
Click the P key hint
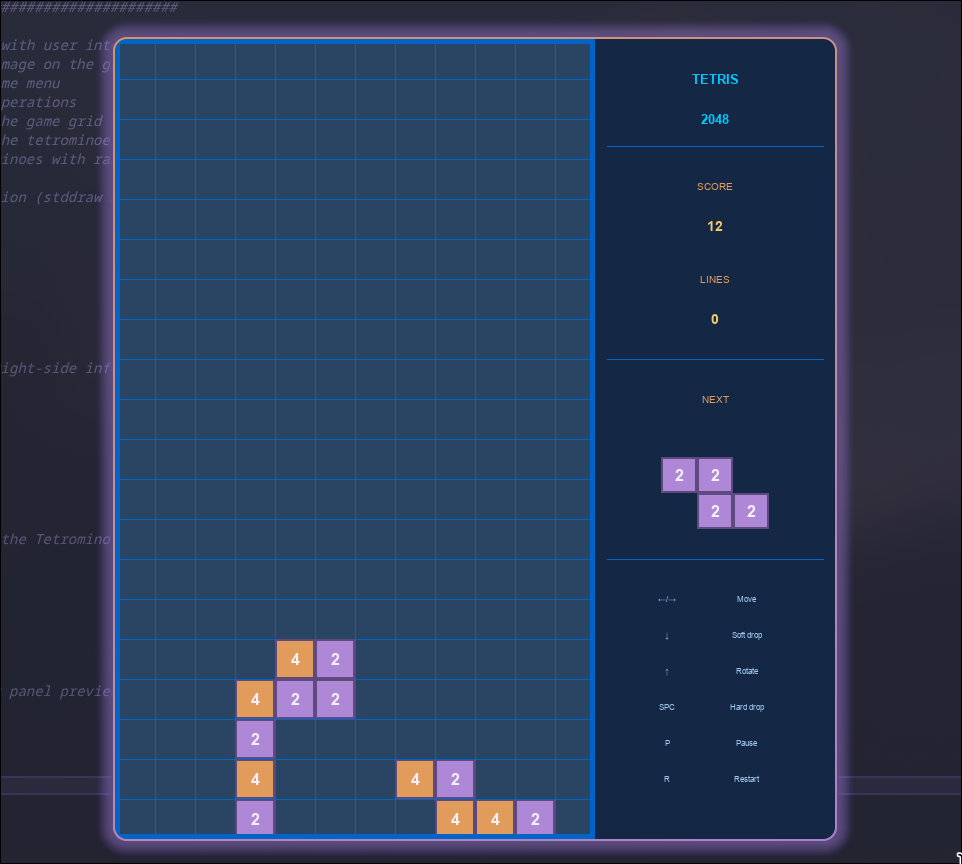[x=667, y=743]
